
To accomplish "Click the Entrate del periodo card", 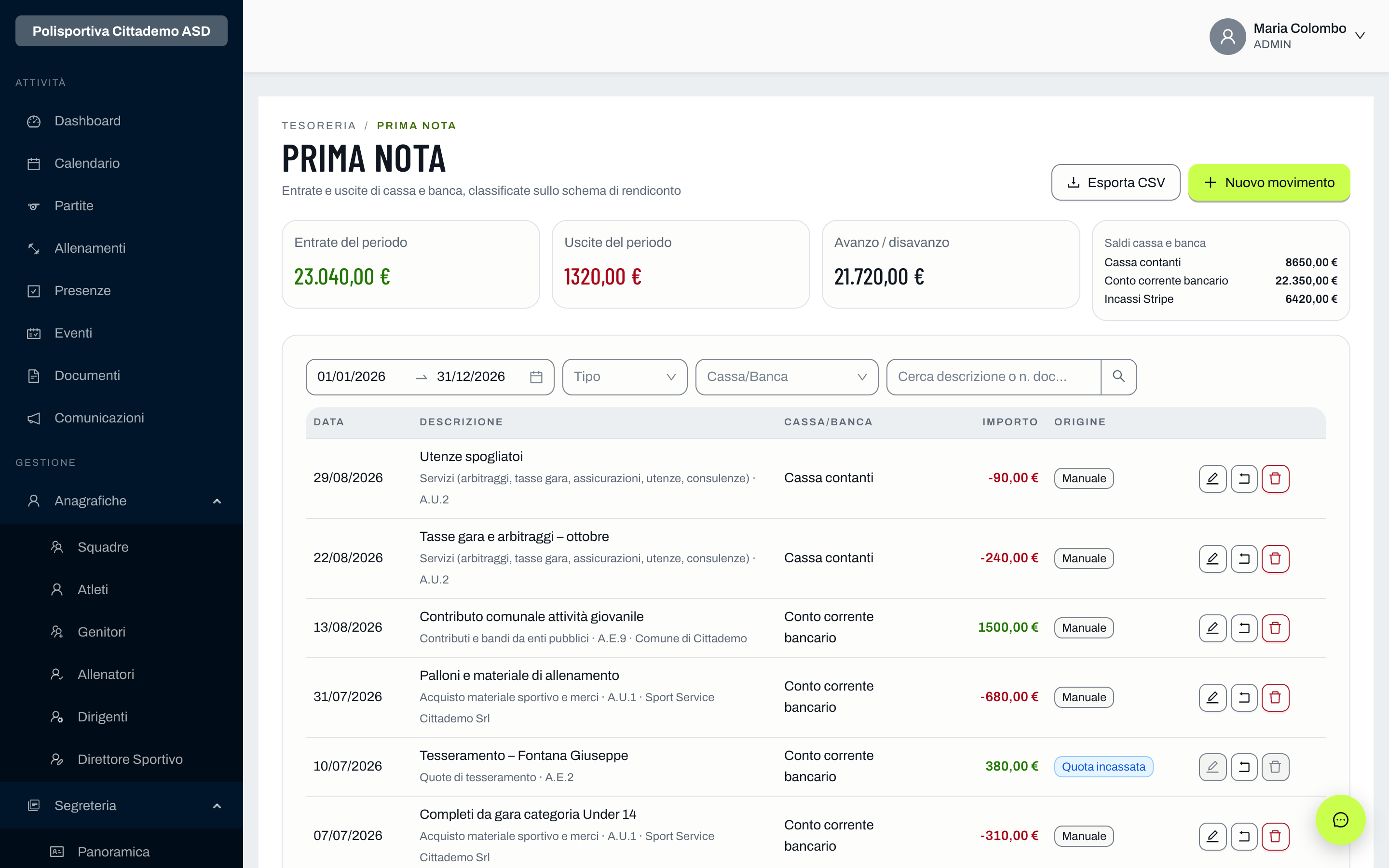I will pyautogui.click(x=410, y=264).
